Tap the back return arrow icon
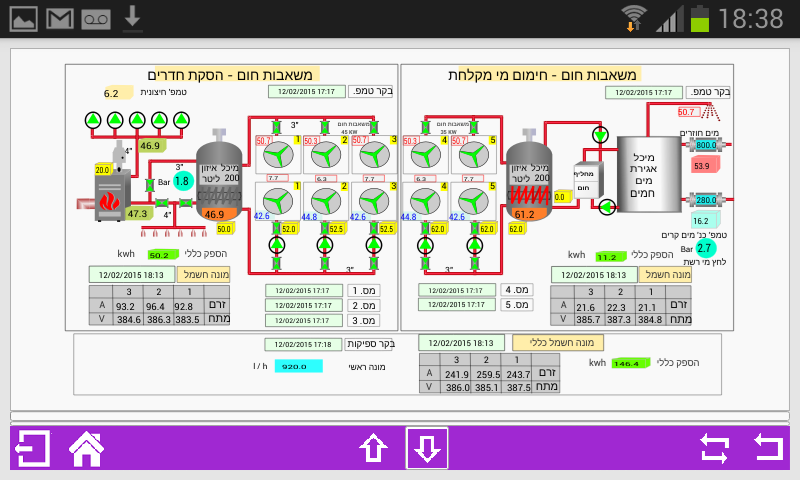This screenshot has height=480, width=800. (x=768, y=447)
